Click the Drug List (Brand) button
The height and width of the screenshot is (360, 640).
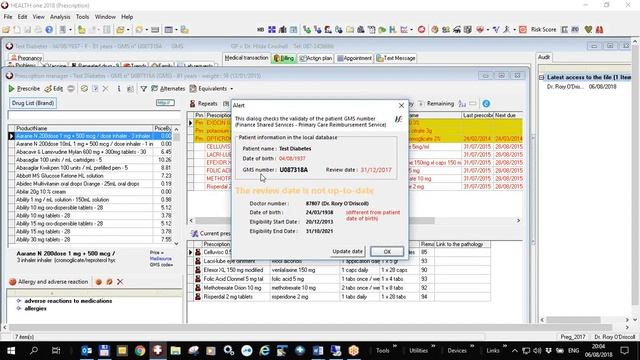click(x=33, y=103)
